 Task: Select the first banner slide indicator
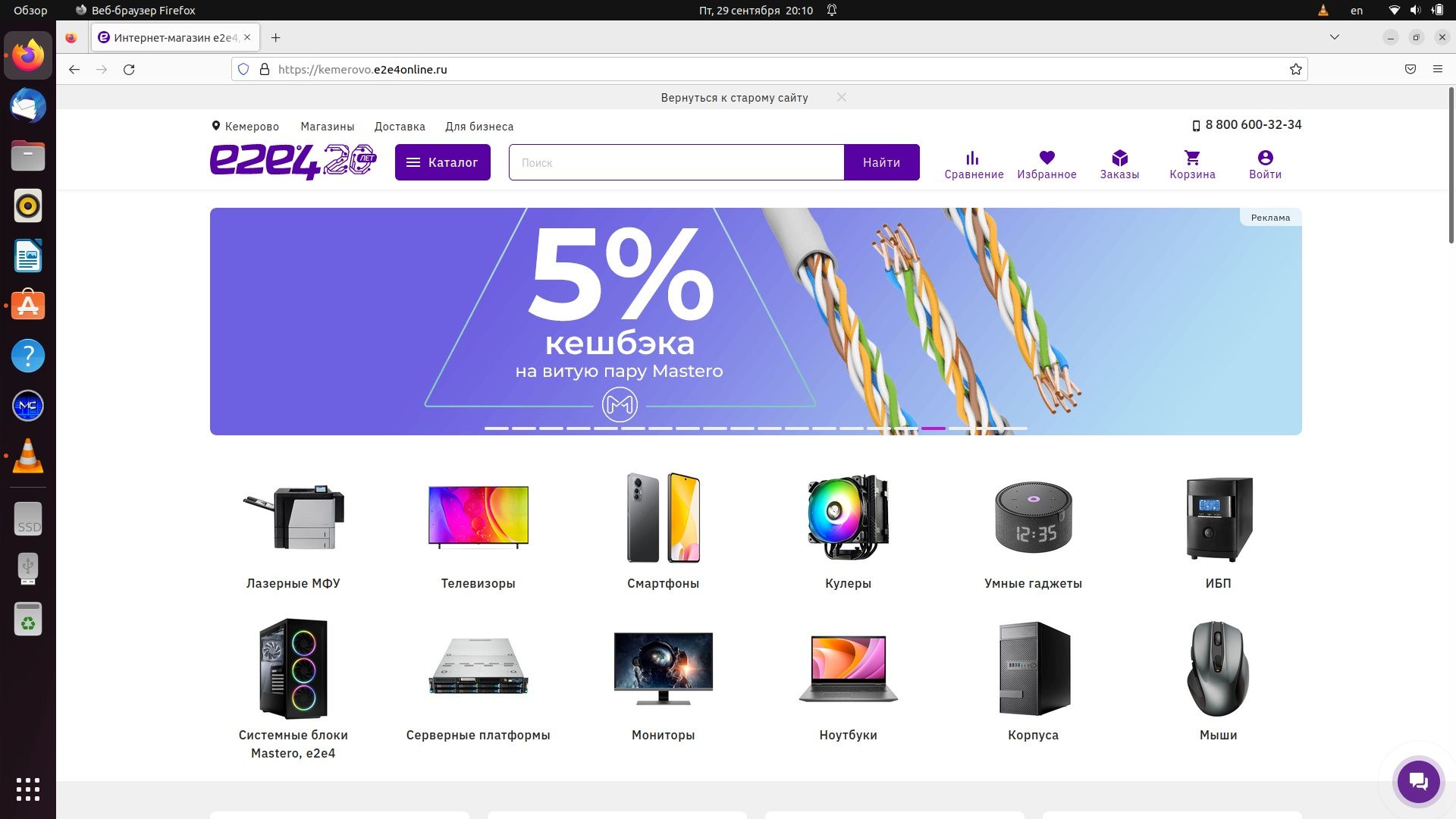pyautogui.click(x=497, y=428)
